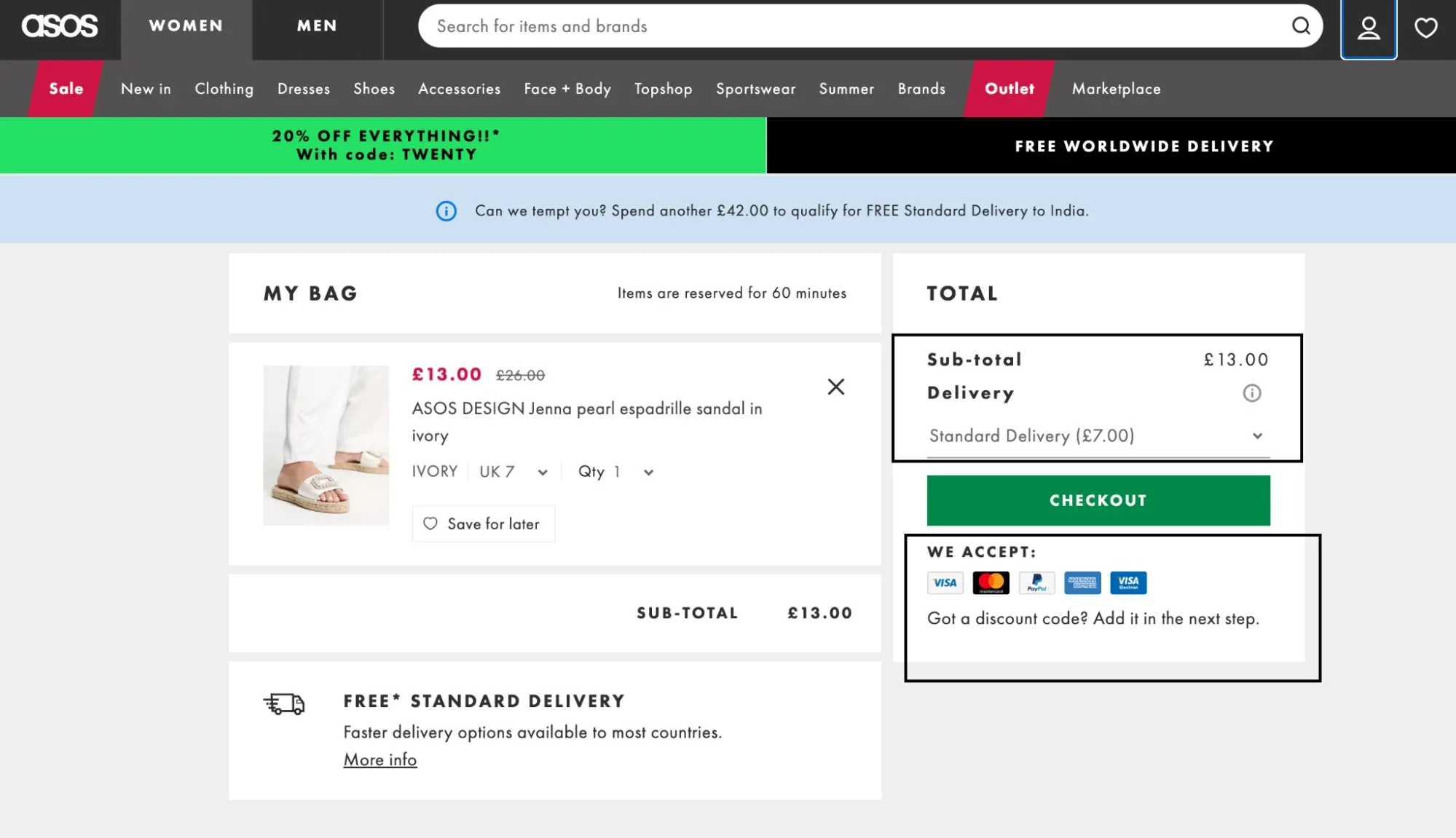1456x838 pixels.
Task: Click the PayPal payment icon
Action: (x=1036, y=582)
